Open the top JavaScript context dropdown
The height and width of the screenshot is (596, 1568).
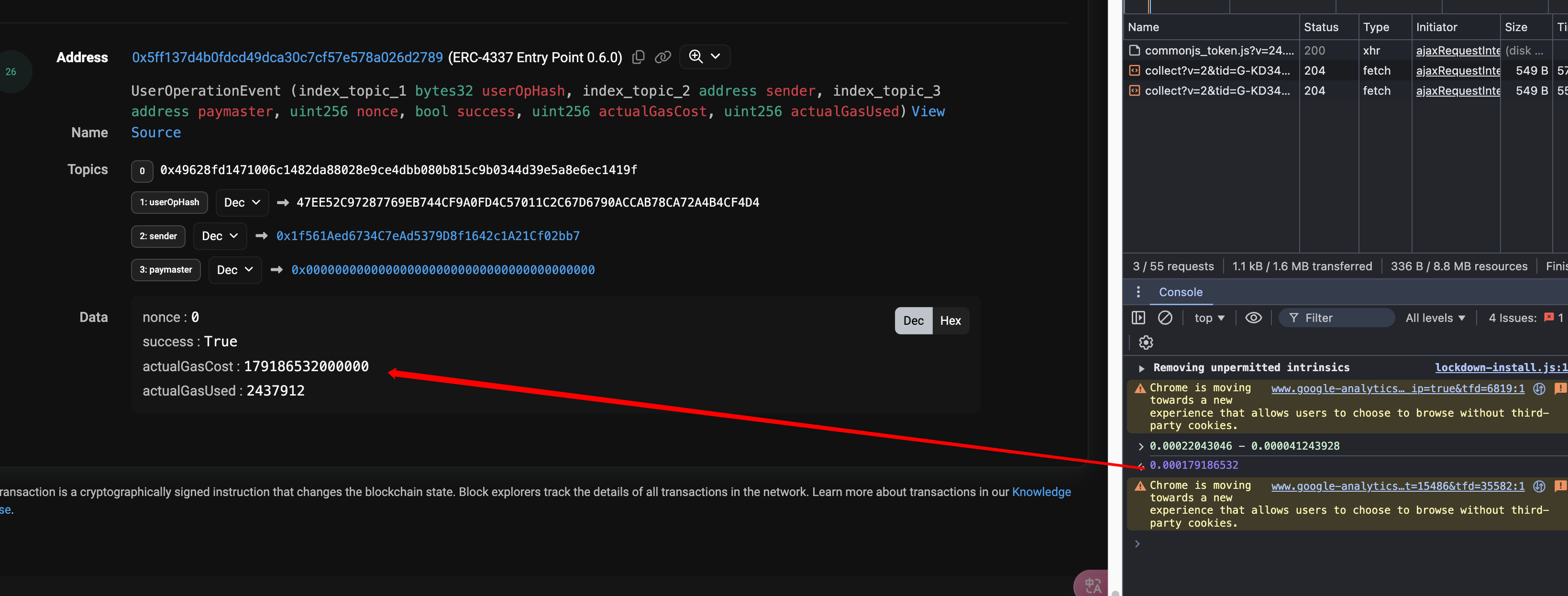pos(1209,318)
